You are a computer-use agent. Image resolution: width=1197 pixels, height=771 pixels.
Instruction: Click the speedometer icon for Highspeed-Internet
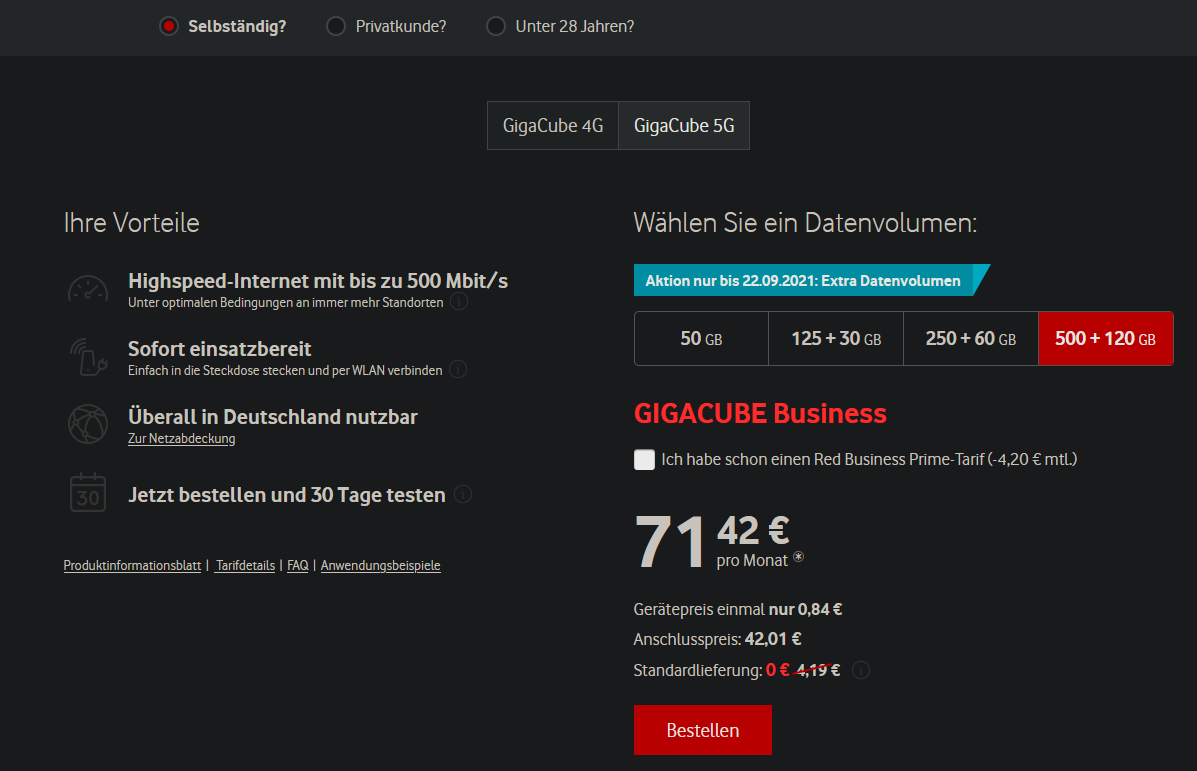click(88, 289)
